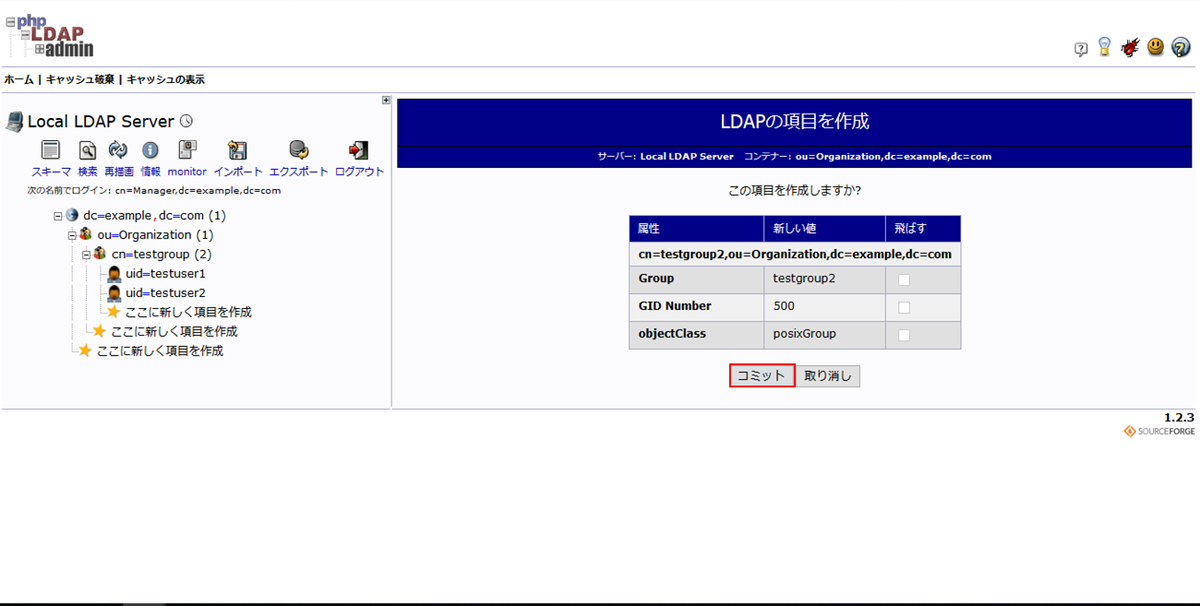Click the キャッシュ破棄 menu item
The height and width of the screenshot is (606, 1200).
(x=77, y=79)
